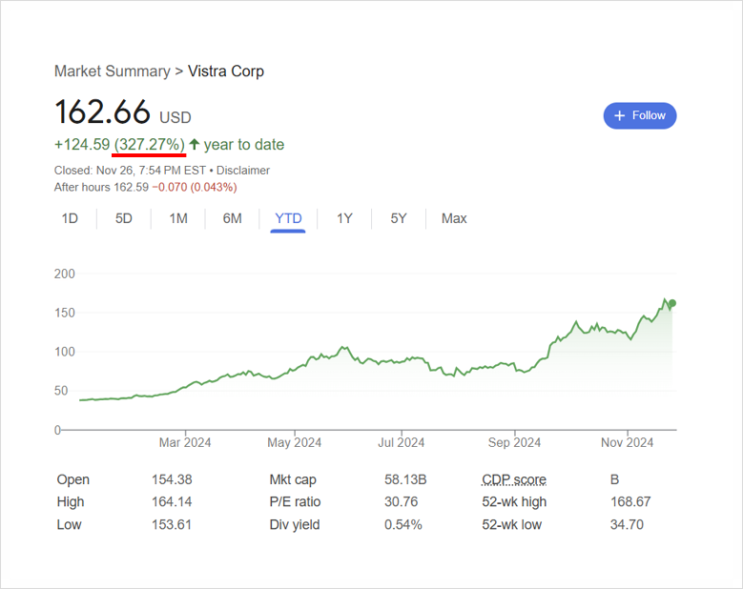Click the CDP score label
743x589 pixels.
tap(514, 480)
